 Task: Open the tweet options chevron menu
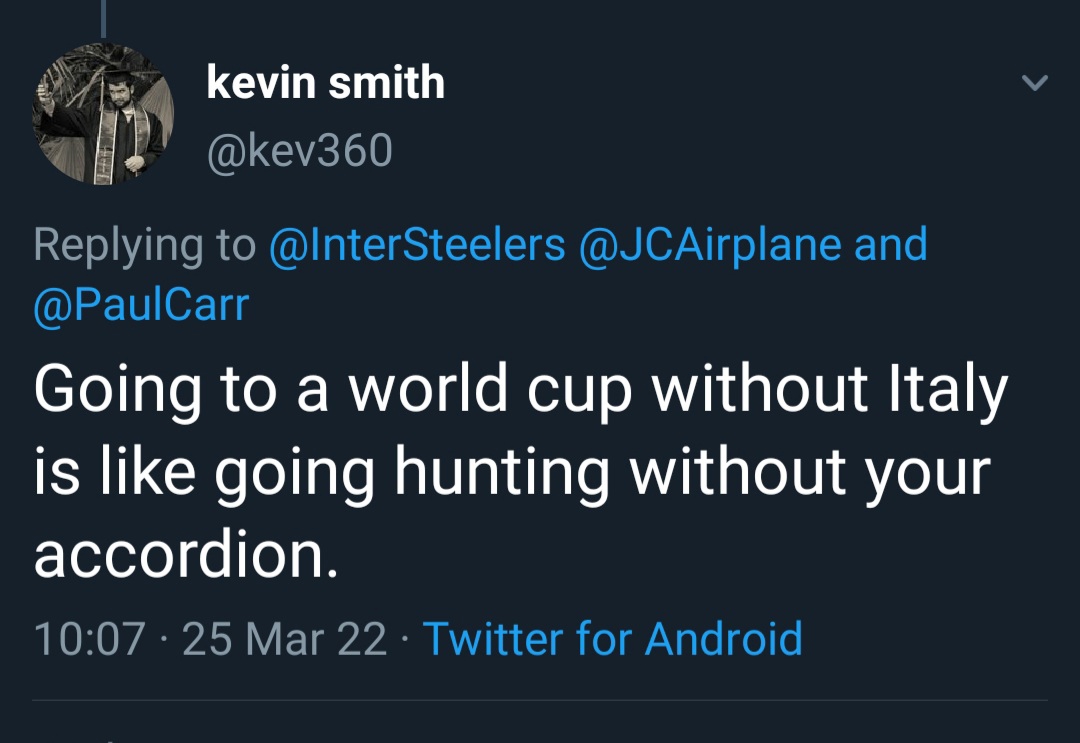pos(1035,84)
